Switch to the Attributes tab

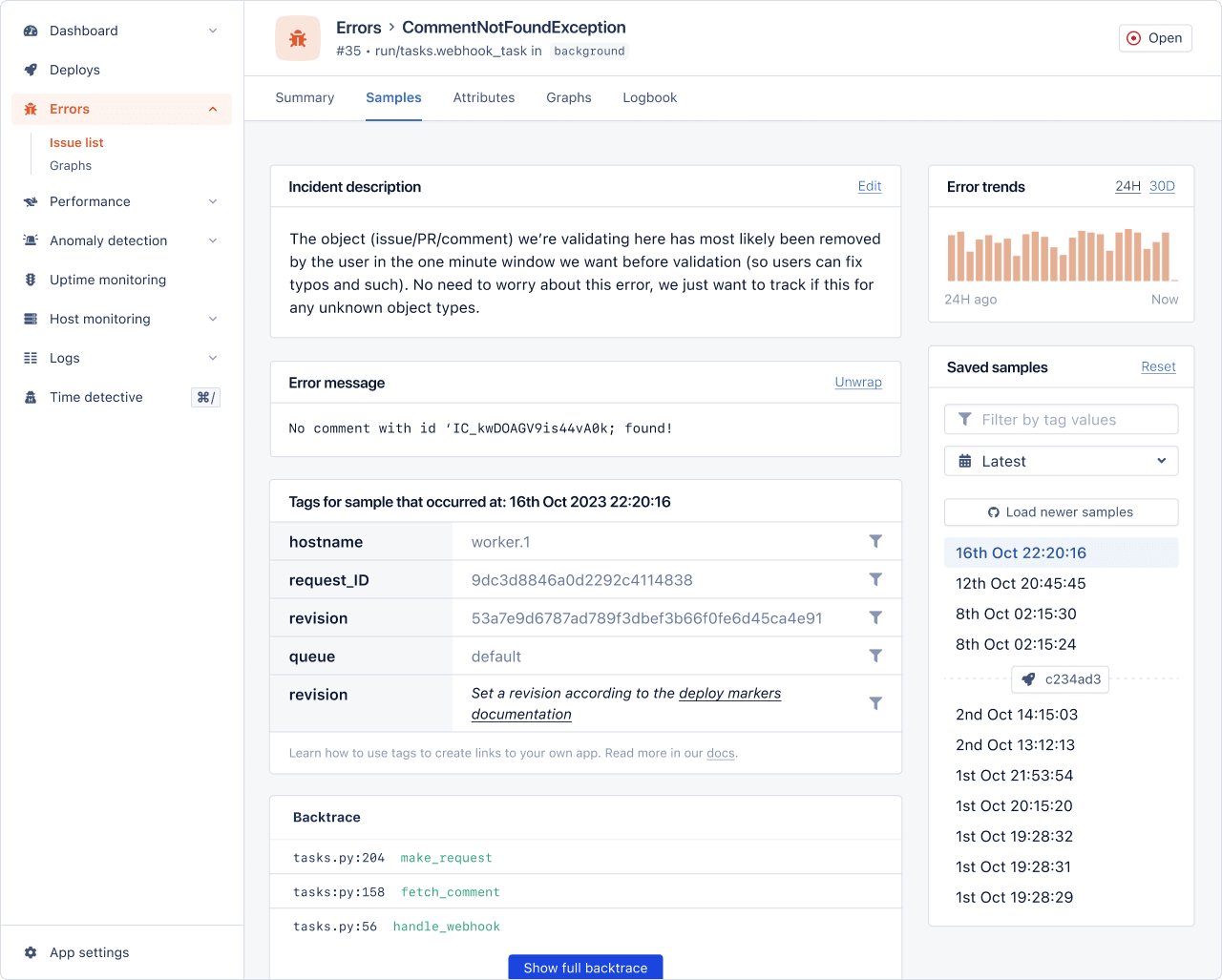[x=484, y=97]
